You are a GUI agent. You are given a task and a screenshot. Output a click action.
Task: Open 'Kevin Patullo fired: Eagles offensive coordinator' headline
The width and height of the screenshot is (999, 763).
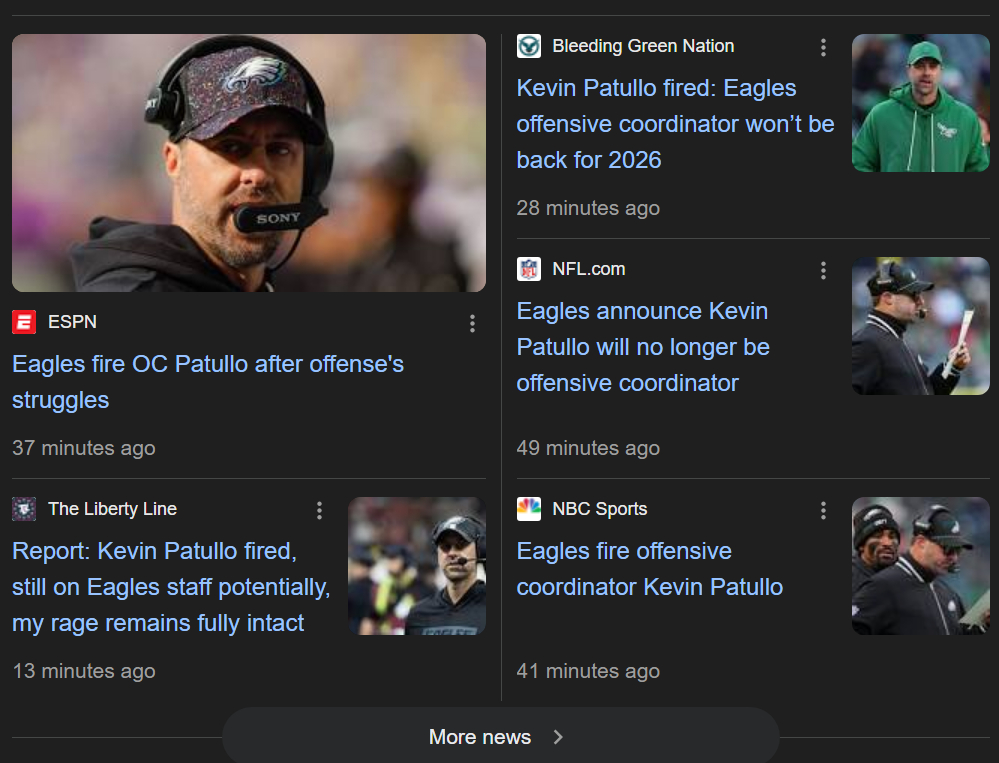click(675, 124)
